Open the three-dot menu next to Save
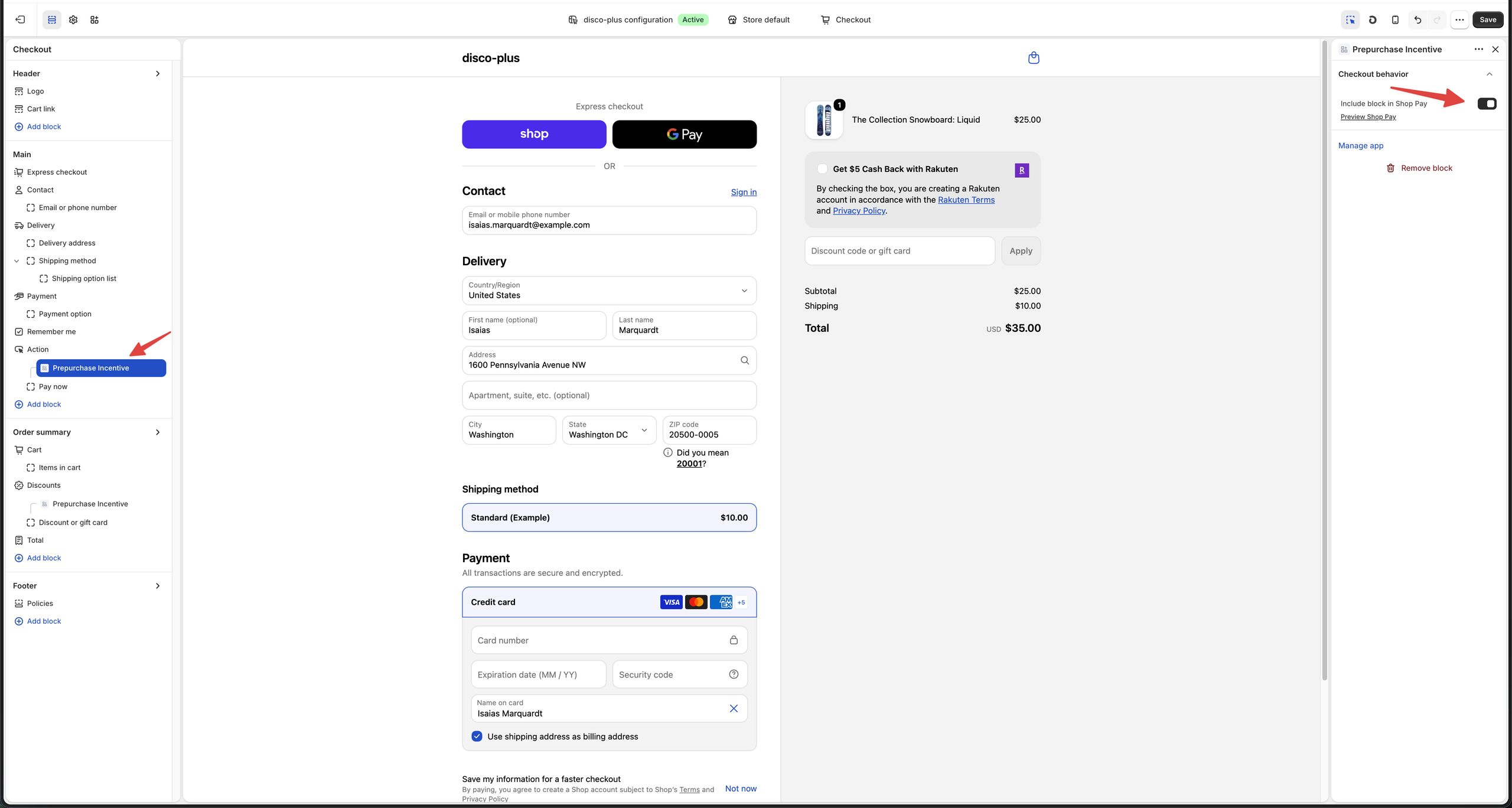This screenshot has height=808, width=1512. (1459, 19)
